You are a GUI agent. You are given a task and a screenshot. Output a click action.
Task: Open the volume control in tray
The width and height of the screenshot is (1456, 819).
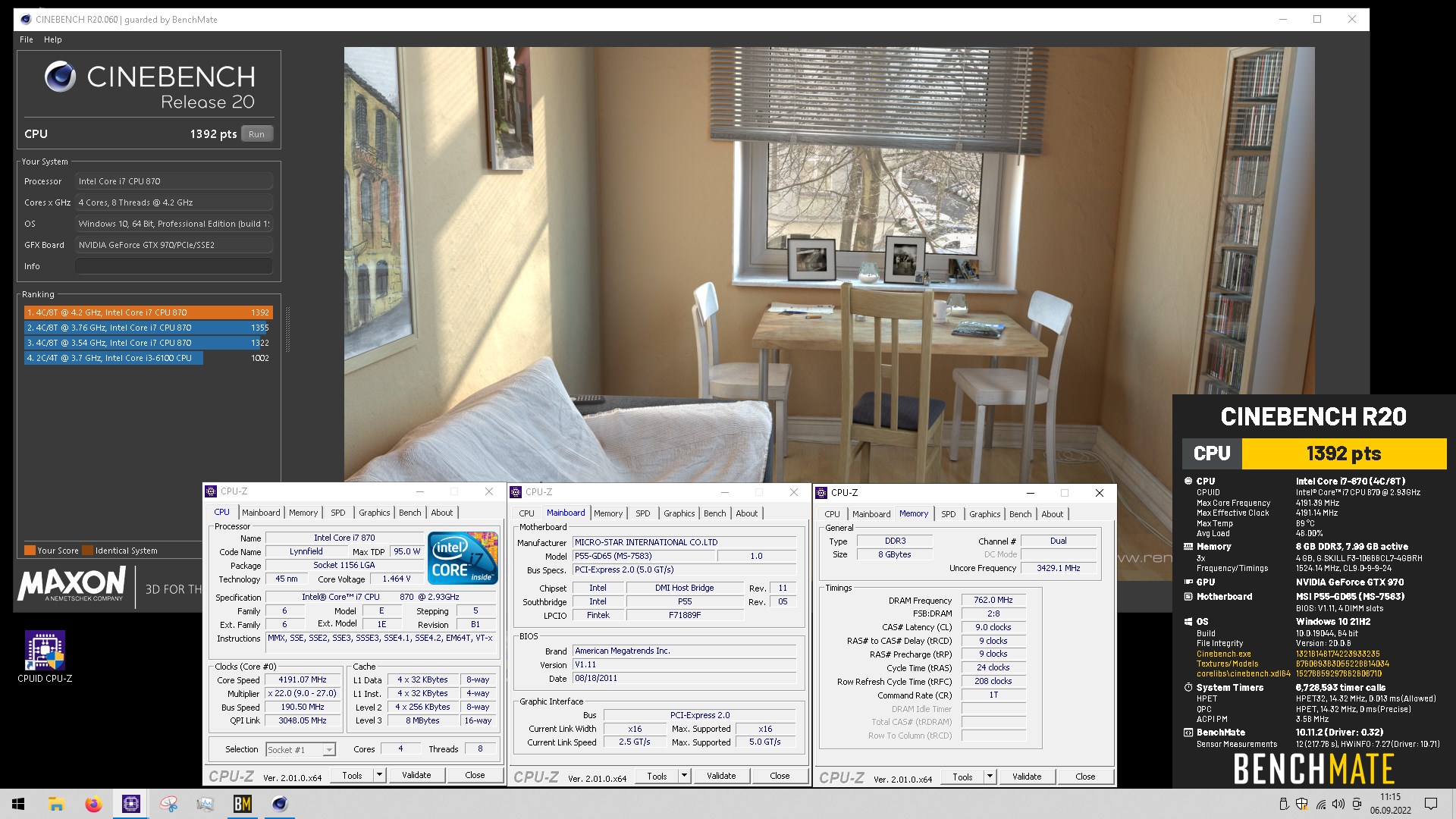[x=1338, y=804]
